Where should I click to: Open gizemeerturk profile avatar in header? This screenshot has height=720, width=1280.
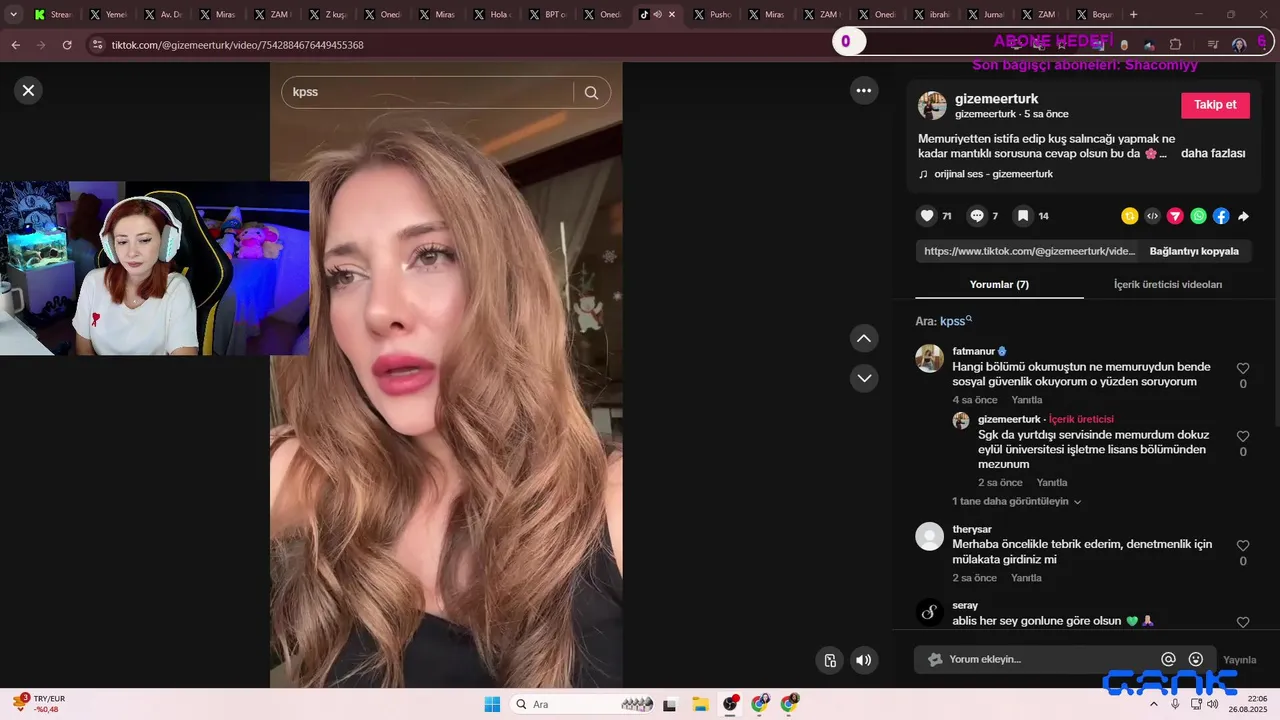pos(932,106)
